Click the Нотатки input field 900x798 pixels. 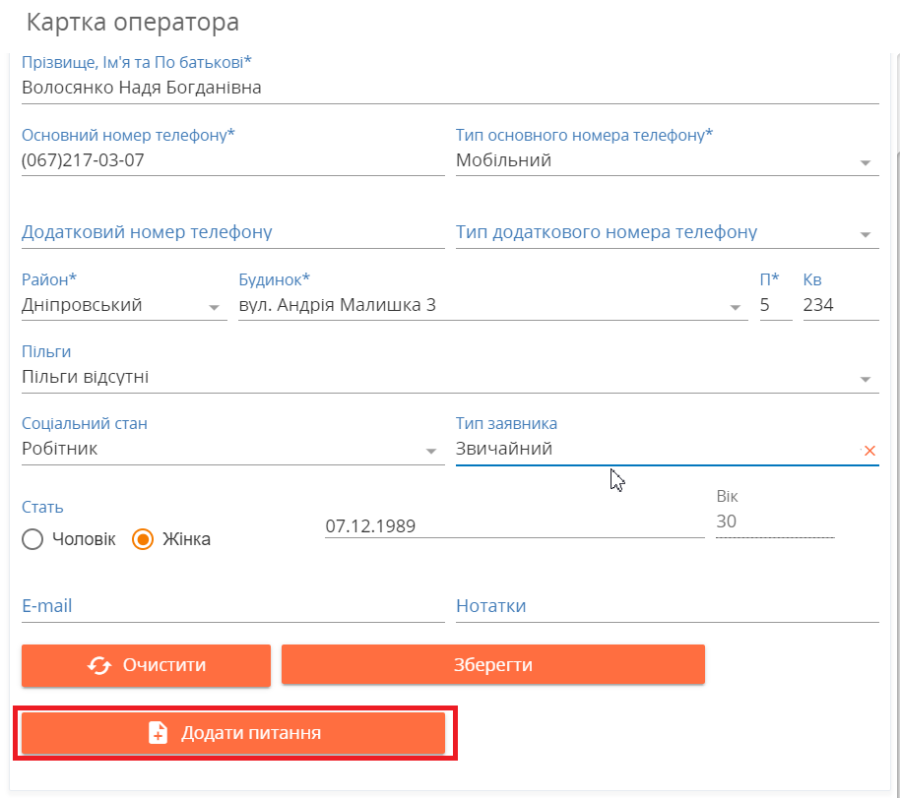point(667,607)
